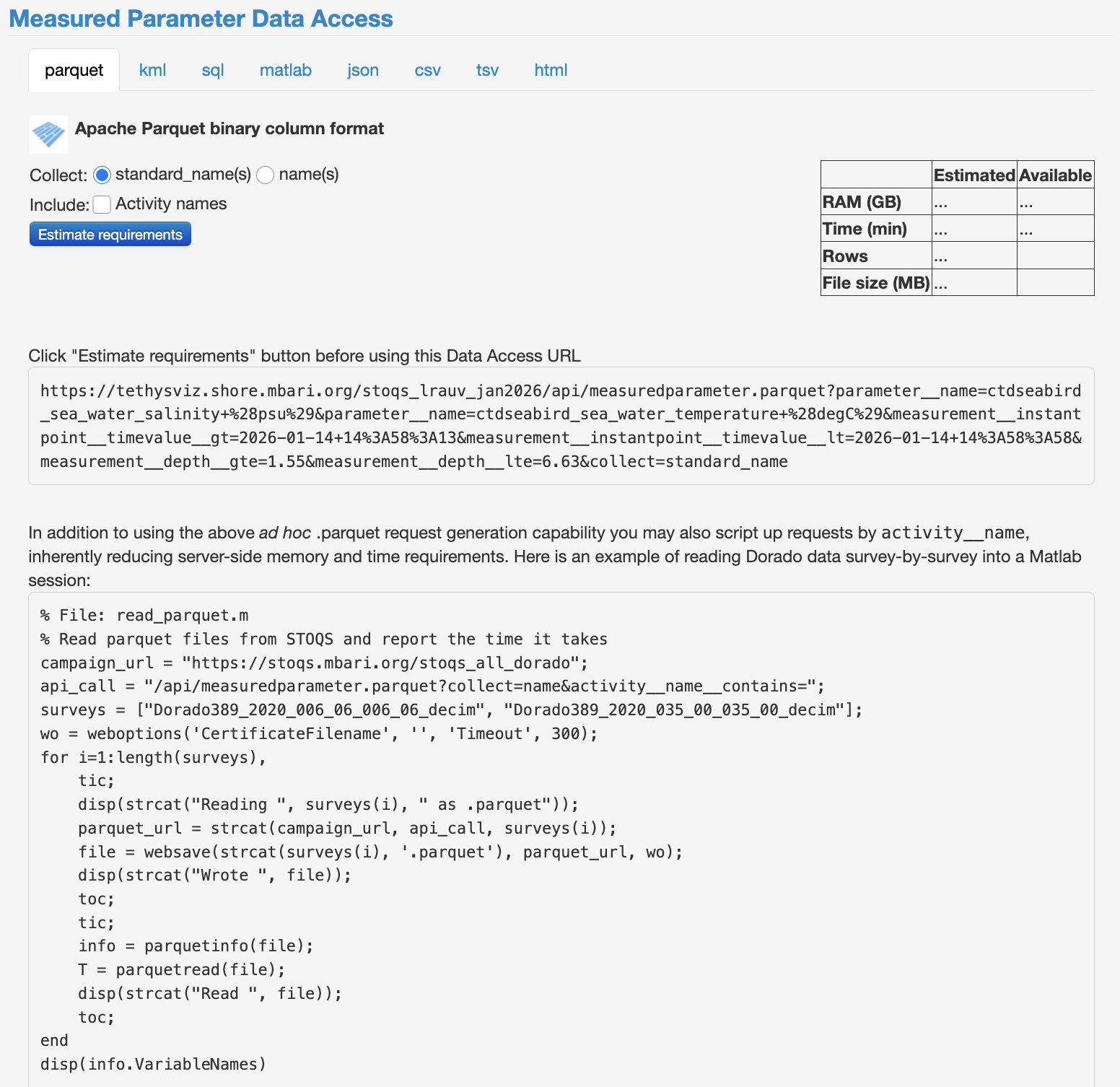1120x1087 pixels.
Task: Click the 'end' code line
Action: coord(54,1041)
